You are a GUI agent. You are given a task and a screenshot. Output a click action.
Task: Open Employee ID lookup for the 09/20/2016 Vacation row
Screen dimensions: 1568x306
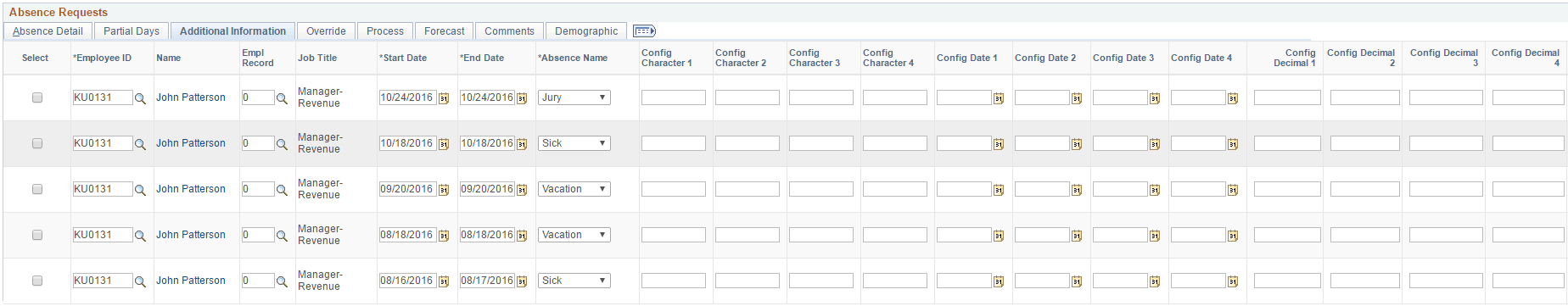pyautogui.click(x=141, y=190)
